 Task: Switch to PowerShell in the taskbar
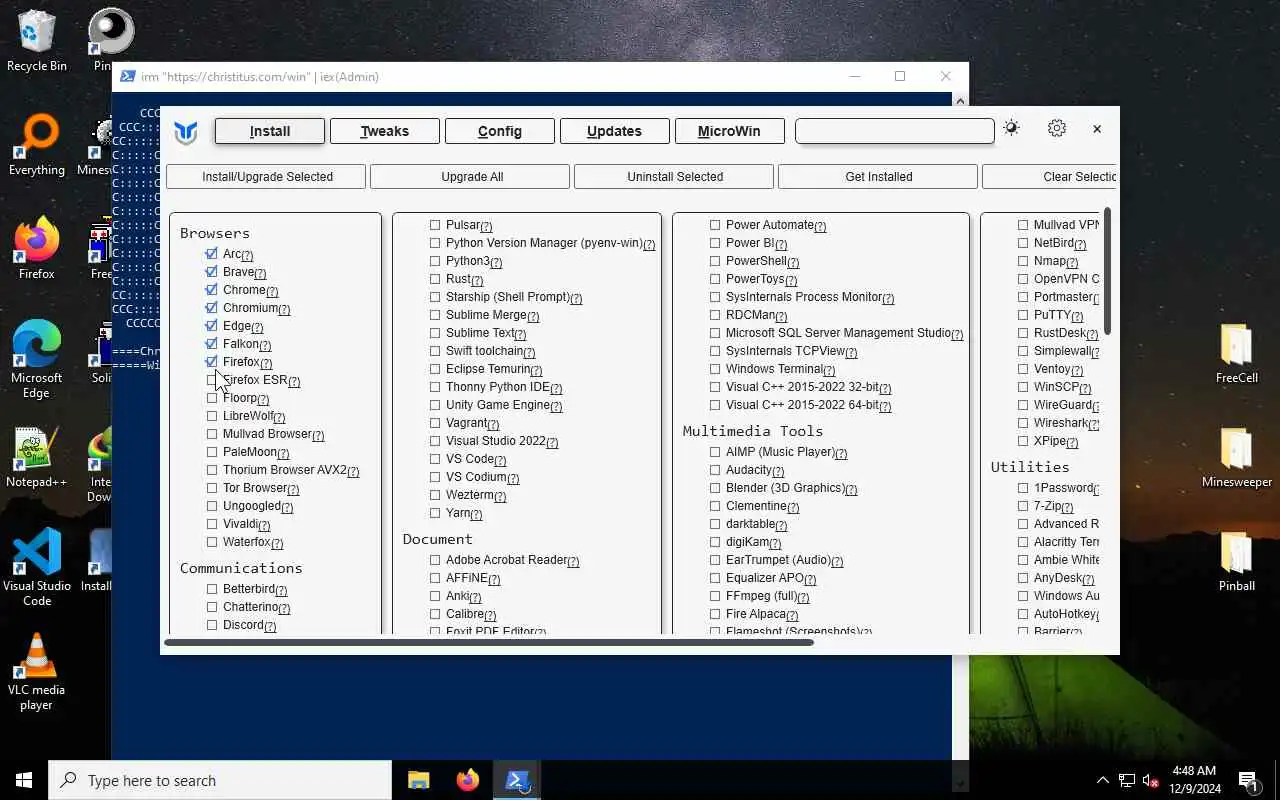coord(517,780)
